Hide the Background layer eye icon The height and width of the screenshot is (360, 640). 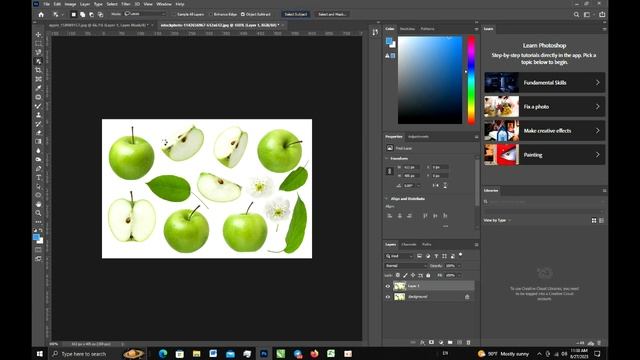click(388, 297)
